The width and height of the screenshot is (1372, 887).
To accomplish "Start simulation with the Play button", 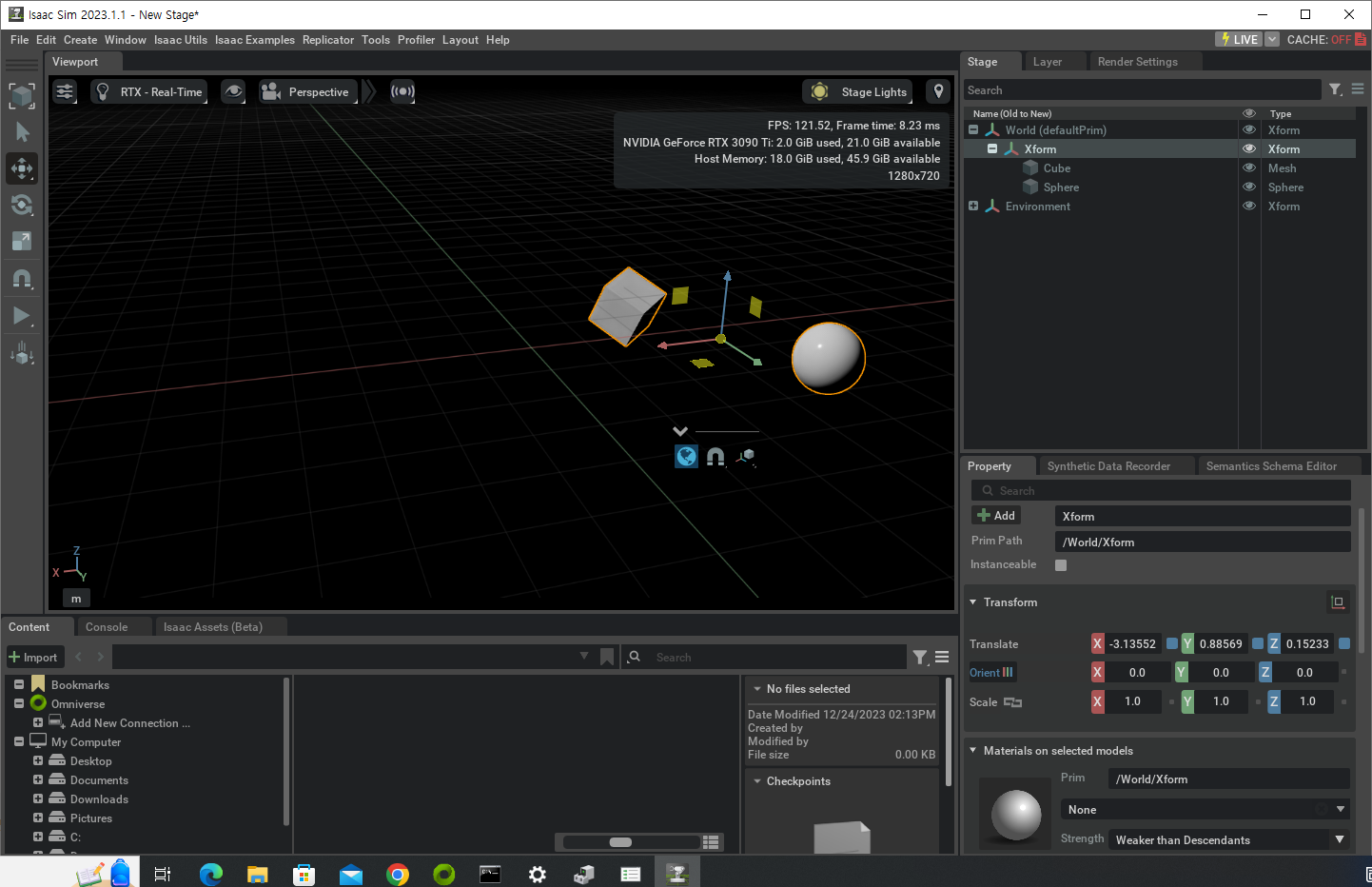I will pos(22,316).
